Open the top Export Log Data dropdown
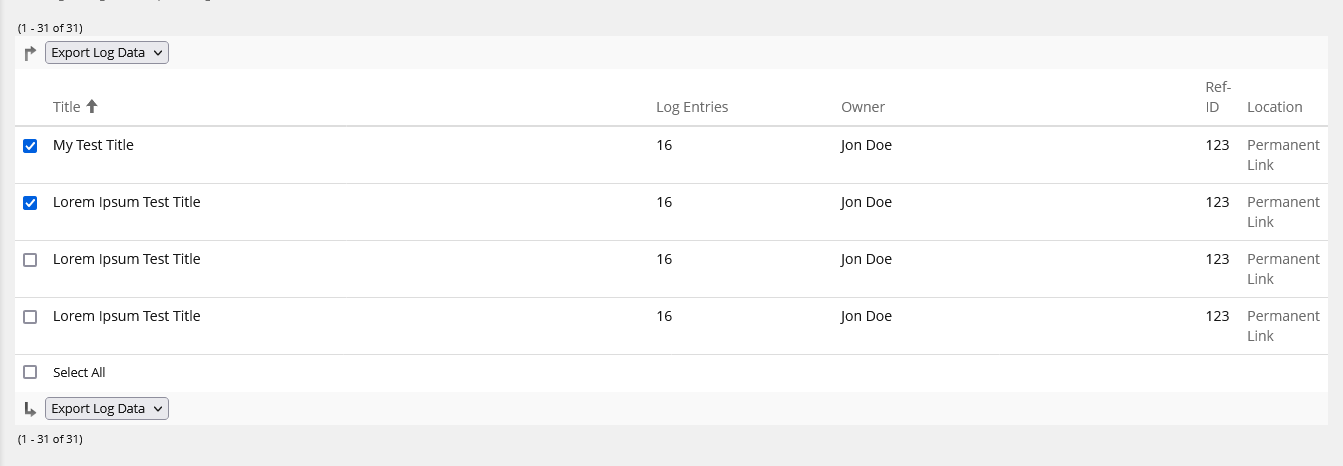The image size is (1343, 466). tap(107, 53)
